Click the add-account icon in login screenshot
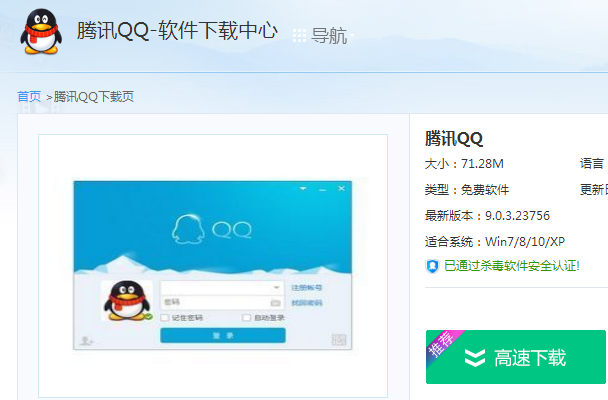Viewport: 608px width, 400px height. pyautogui.click(x=86, y=341)
